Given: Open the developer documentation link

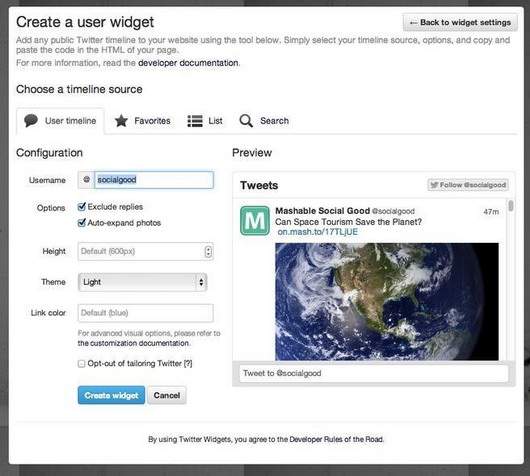Looking at the screenshot, I should (x=188, y=63).
